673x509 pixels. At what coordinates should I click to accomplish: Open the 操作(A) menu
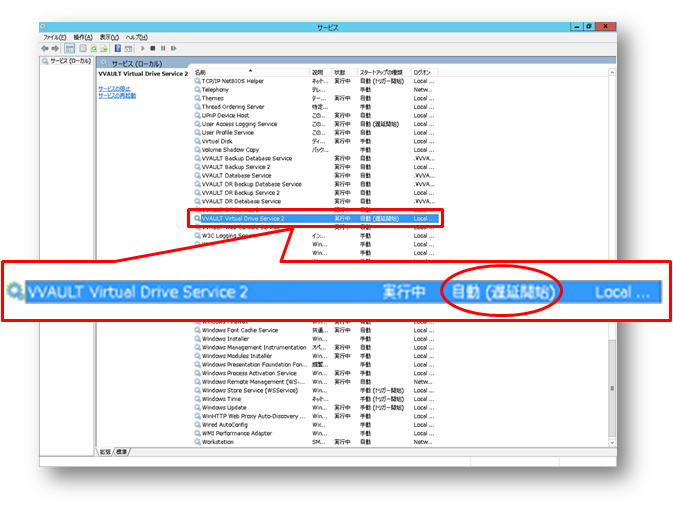83,37
